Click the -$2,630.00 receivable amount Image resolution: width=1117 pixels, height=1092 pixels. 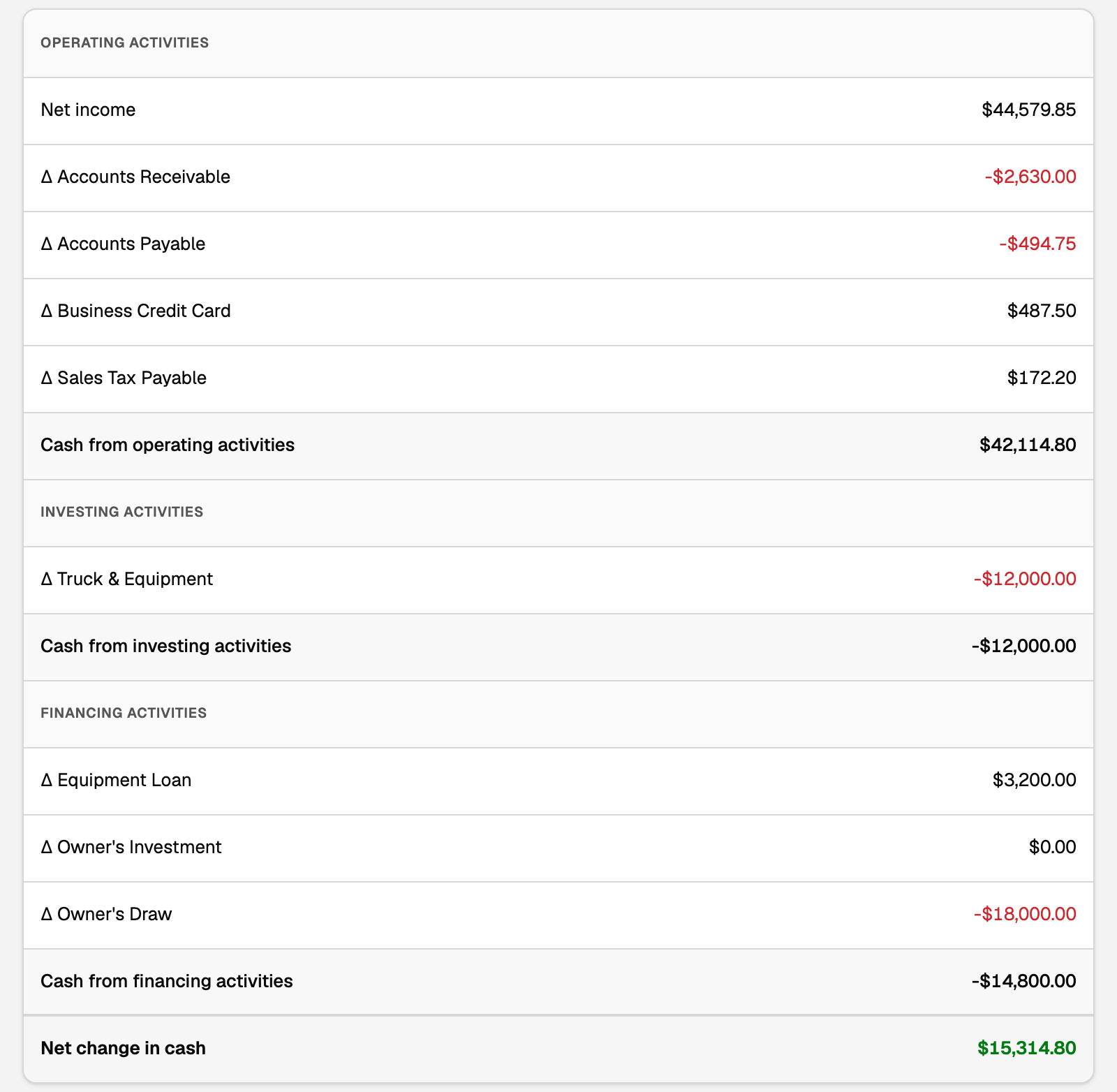pos(1030,177)
